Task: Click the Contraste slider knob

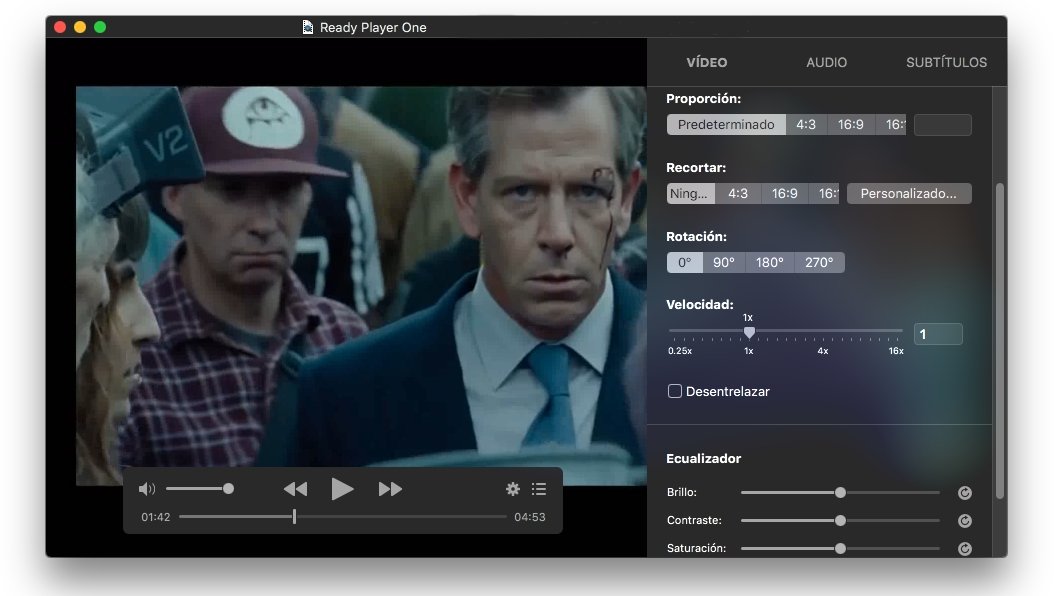Action: (x=840, y=521)
